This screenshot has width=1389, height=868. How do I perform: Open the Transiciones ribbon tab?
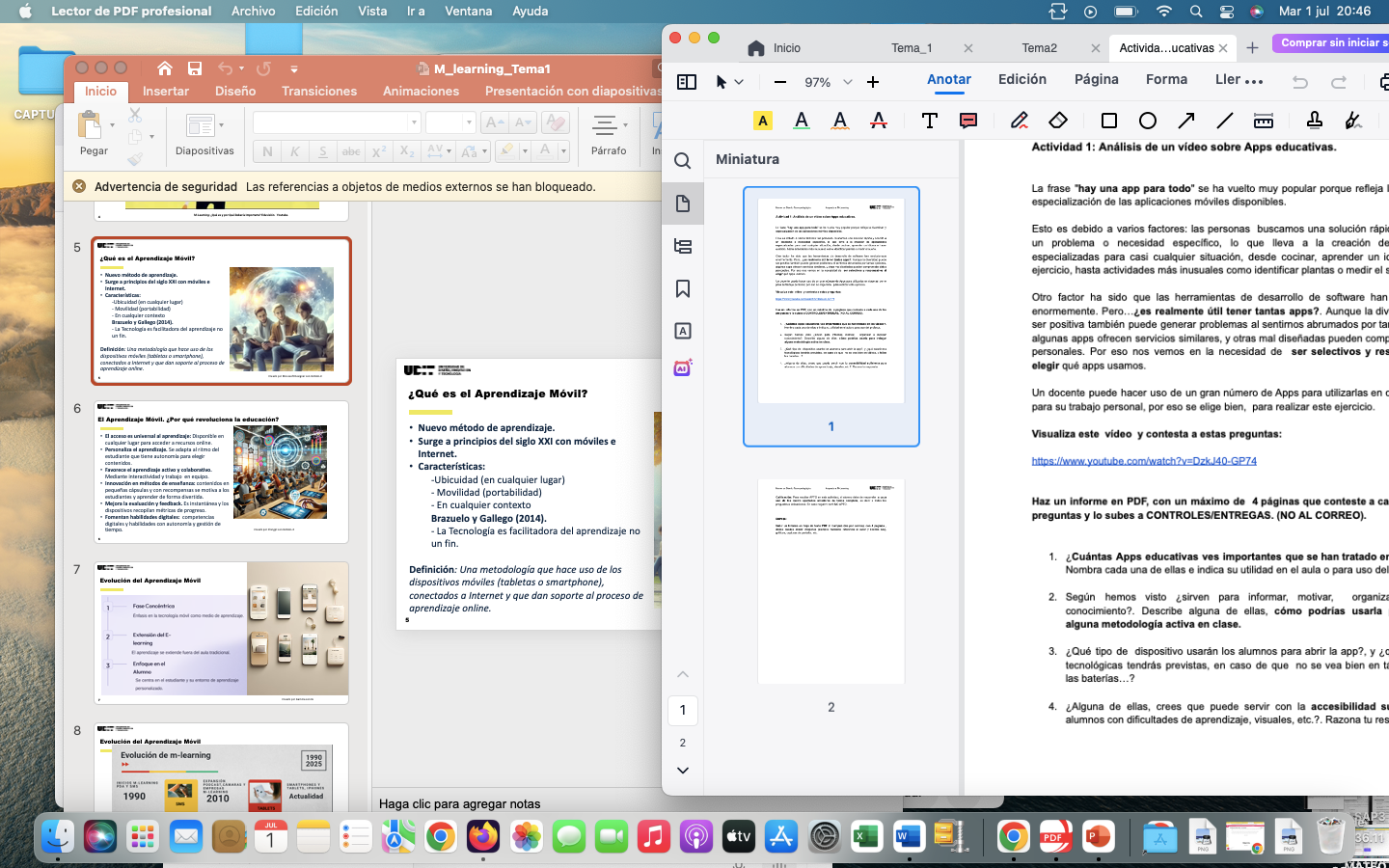pyautogui.click(x=319, y=91)
